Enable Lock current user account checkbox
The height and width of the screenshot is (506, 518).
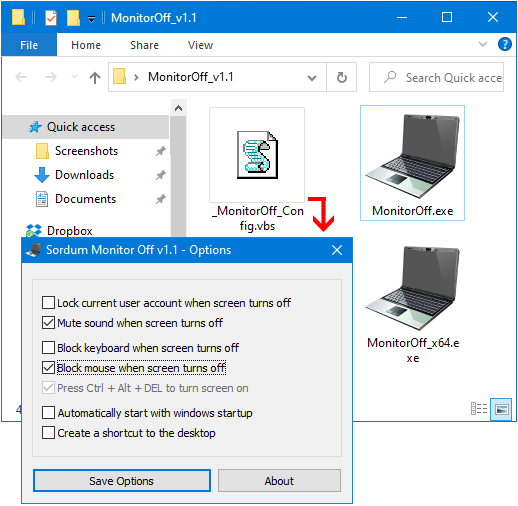[x=49, y=303]
